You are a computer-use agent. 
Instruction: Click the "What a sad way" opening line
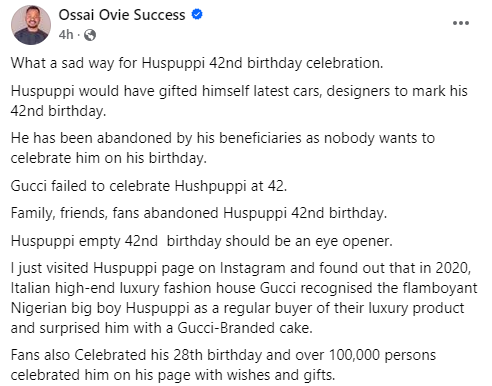click(197, 63)
